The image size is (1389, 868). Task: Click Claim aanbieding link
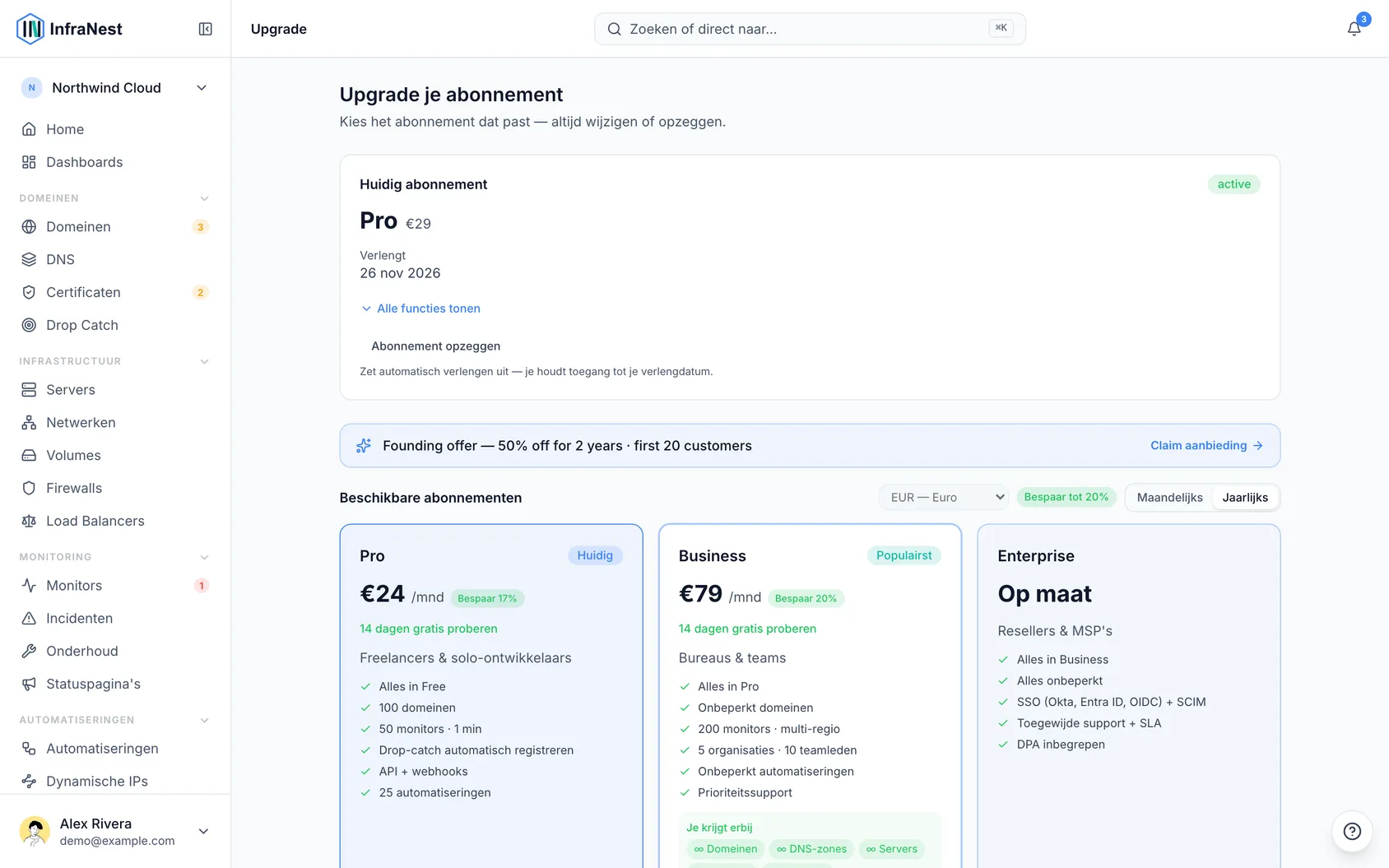[x=1206, y=445]
